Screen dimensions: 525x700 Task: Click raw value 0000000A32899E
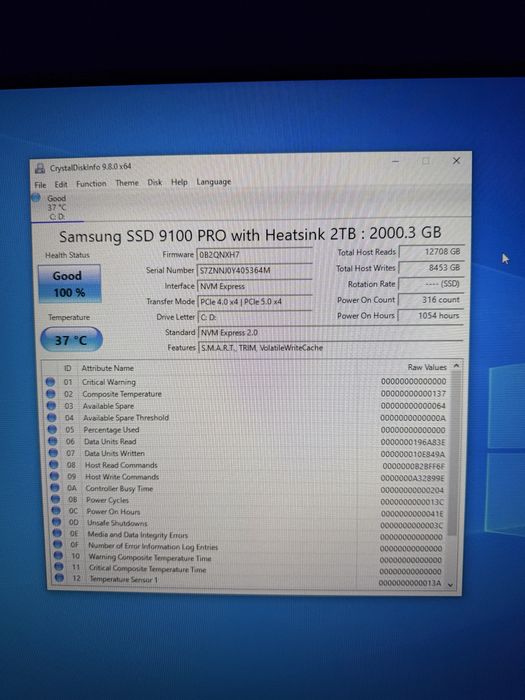(412, 478)
